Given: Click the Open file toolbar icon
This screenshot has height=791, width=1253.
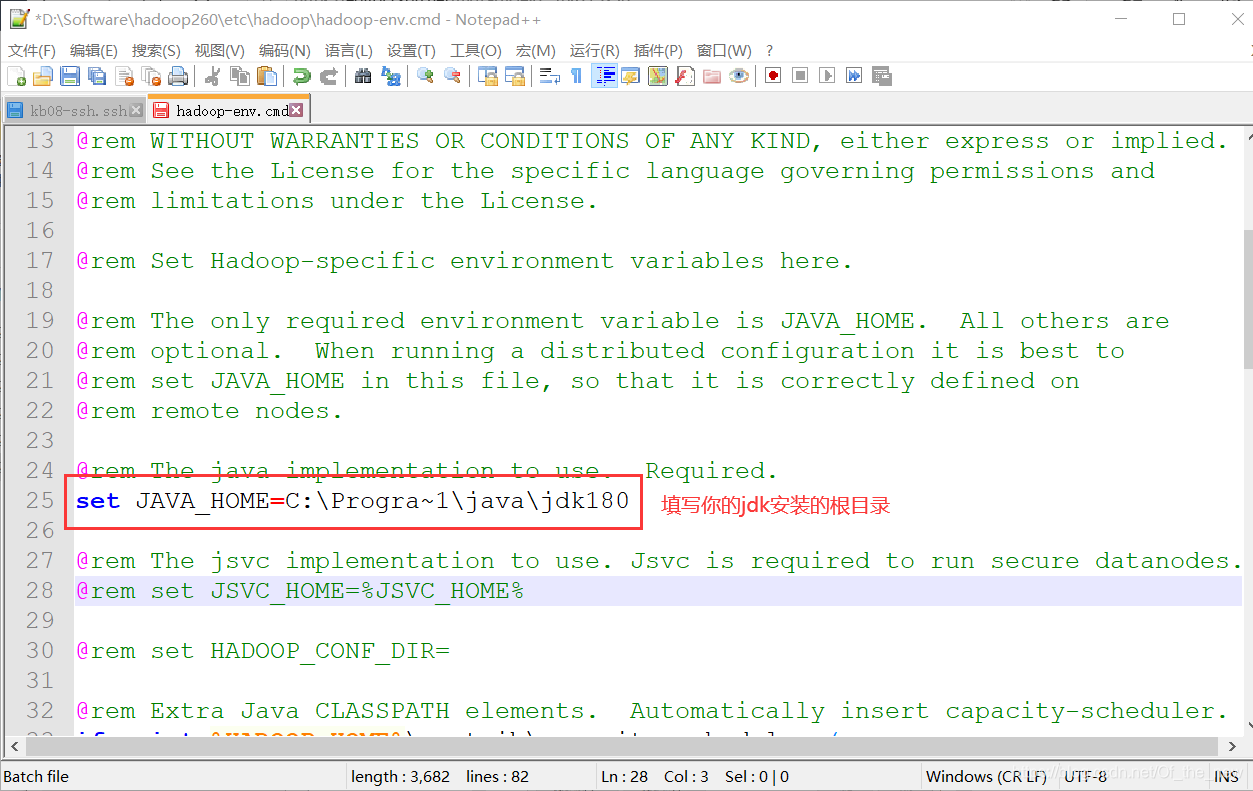Looking at the screenshot, I should click(42, 76).
